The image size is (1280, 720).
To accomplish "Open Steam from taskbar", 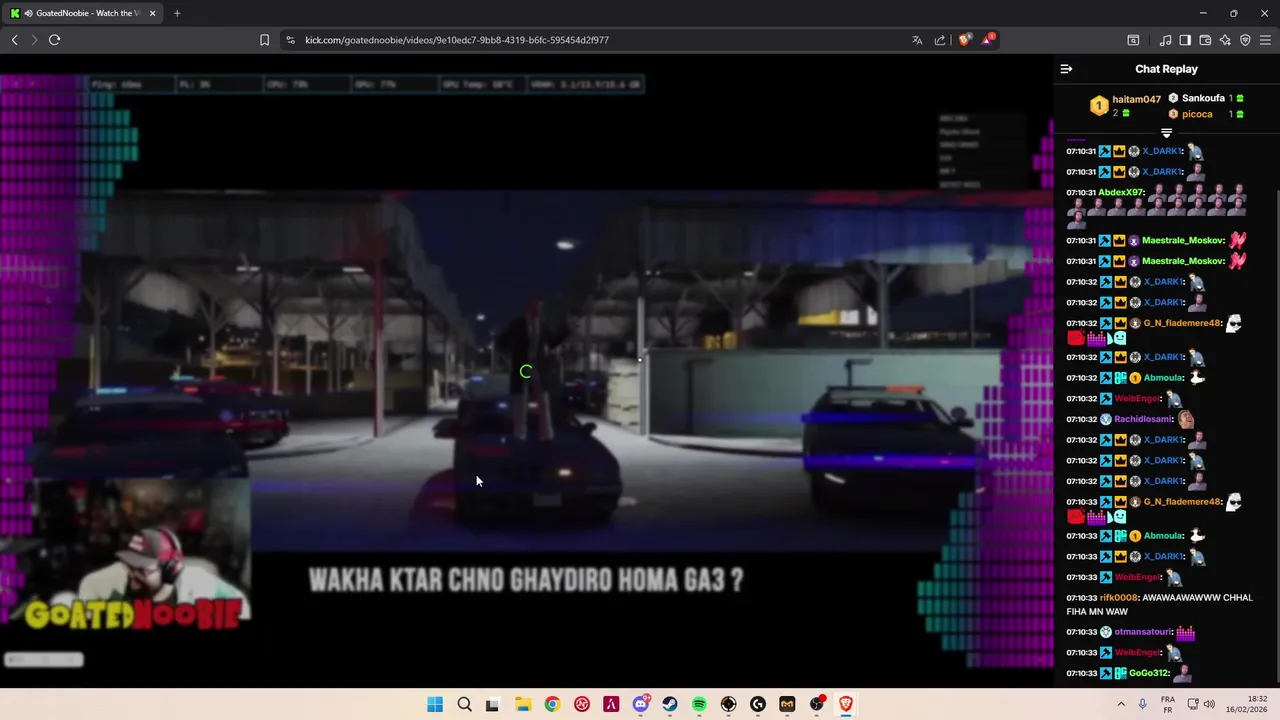I will tap(670, 704).
